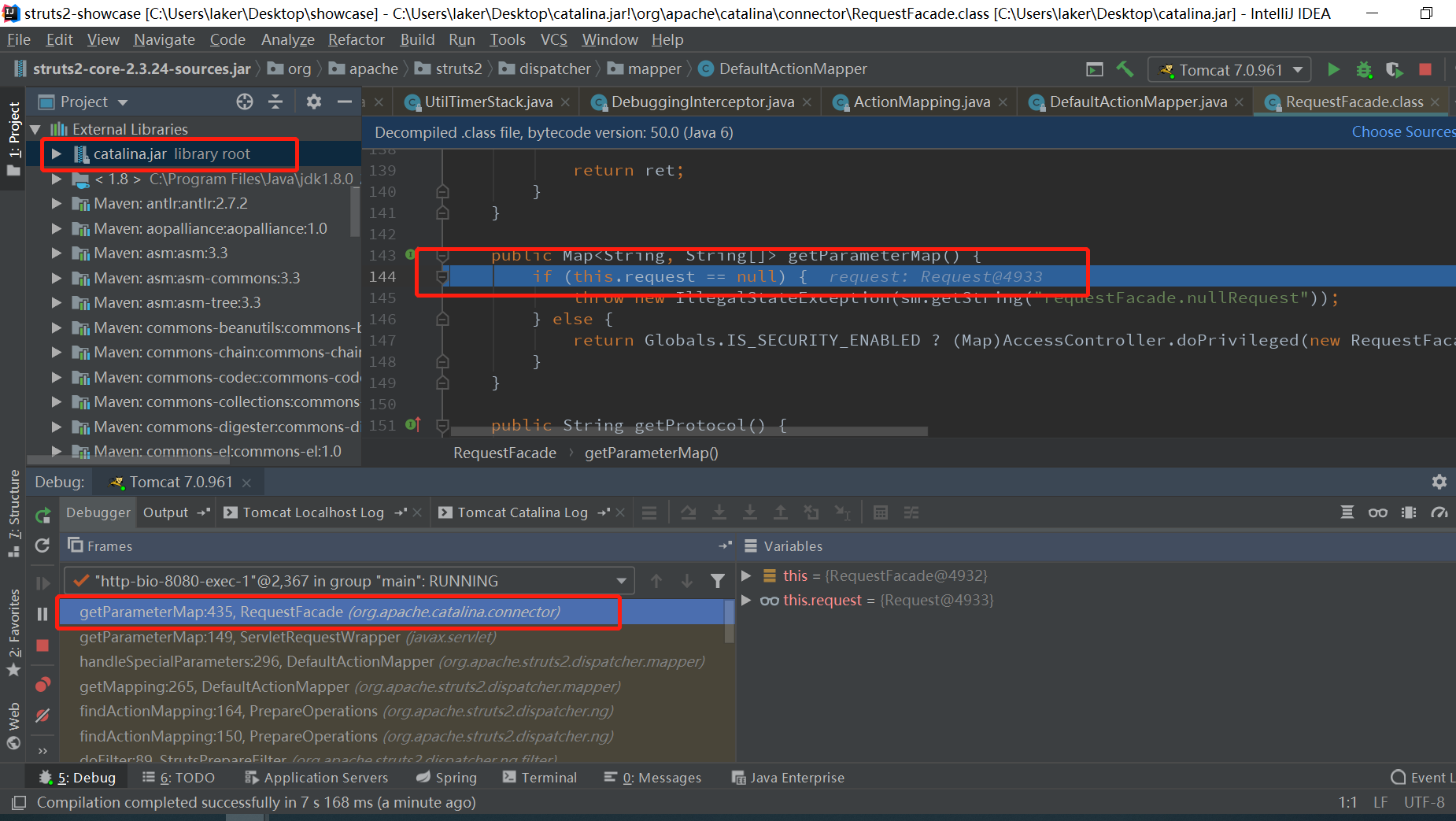Click the green Run button in top toolbar
The height and width of the screenshot is (821, 1456).
pos(1333,69)
